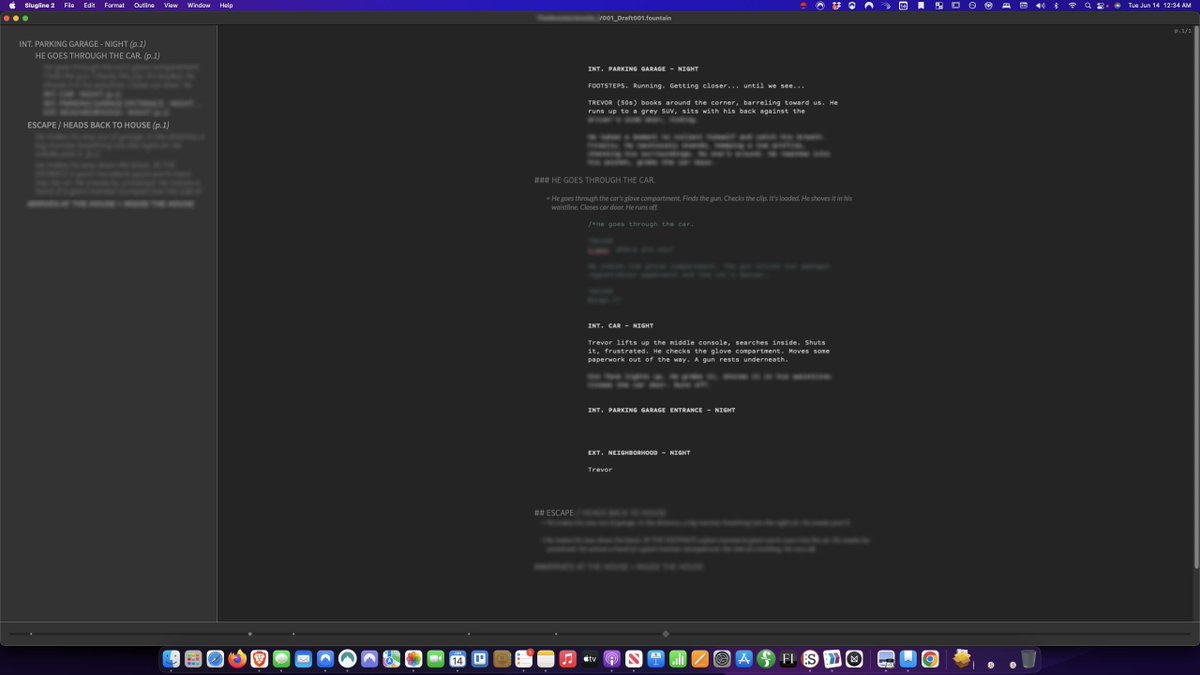Image resolution: width=1200 pixels, height=675 pixels.
Task: Open Mail from the Dock
Action: pyautogui.click(x=303, y=659)
